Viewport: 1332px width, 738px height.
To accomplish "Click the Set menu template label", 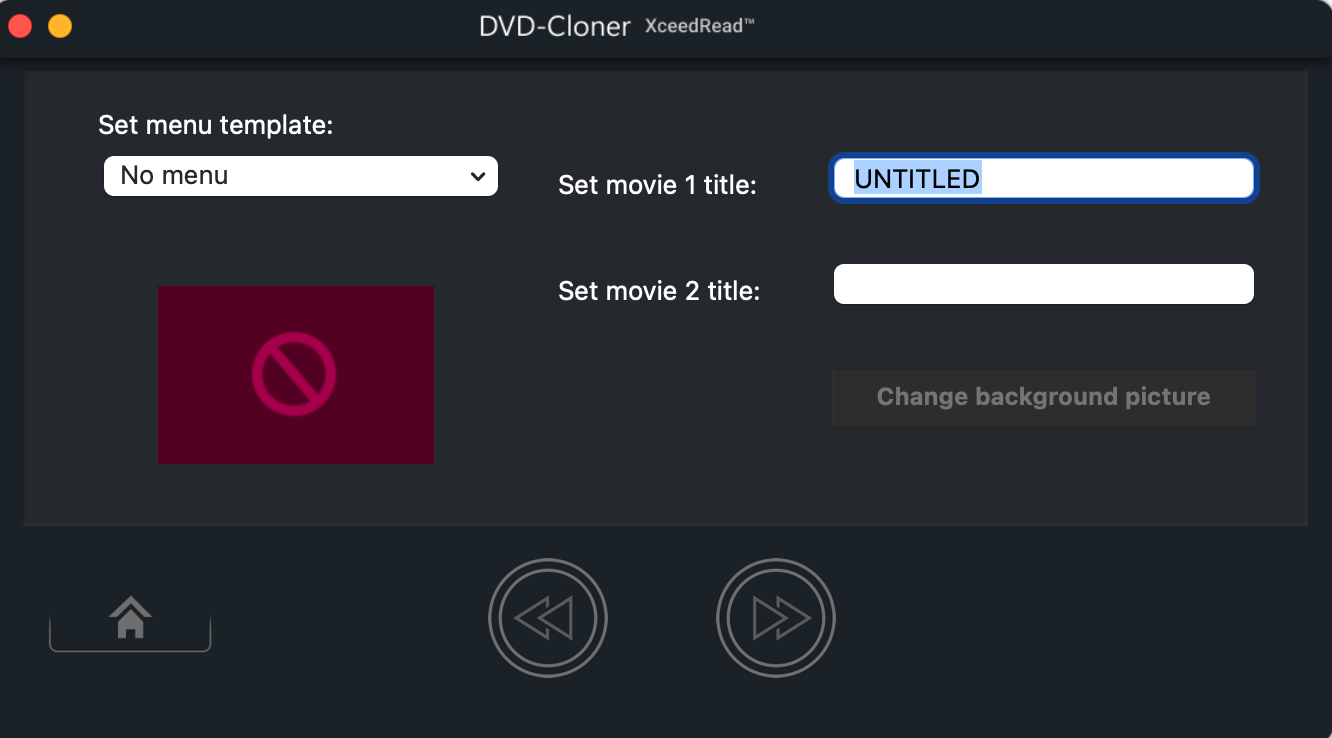I will pyautogui.click(x=215, y=125).
